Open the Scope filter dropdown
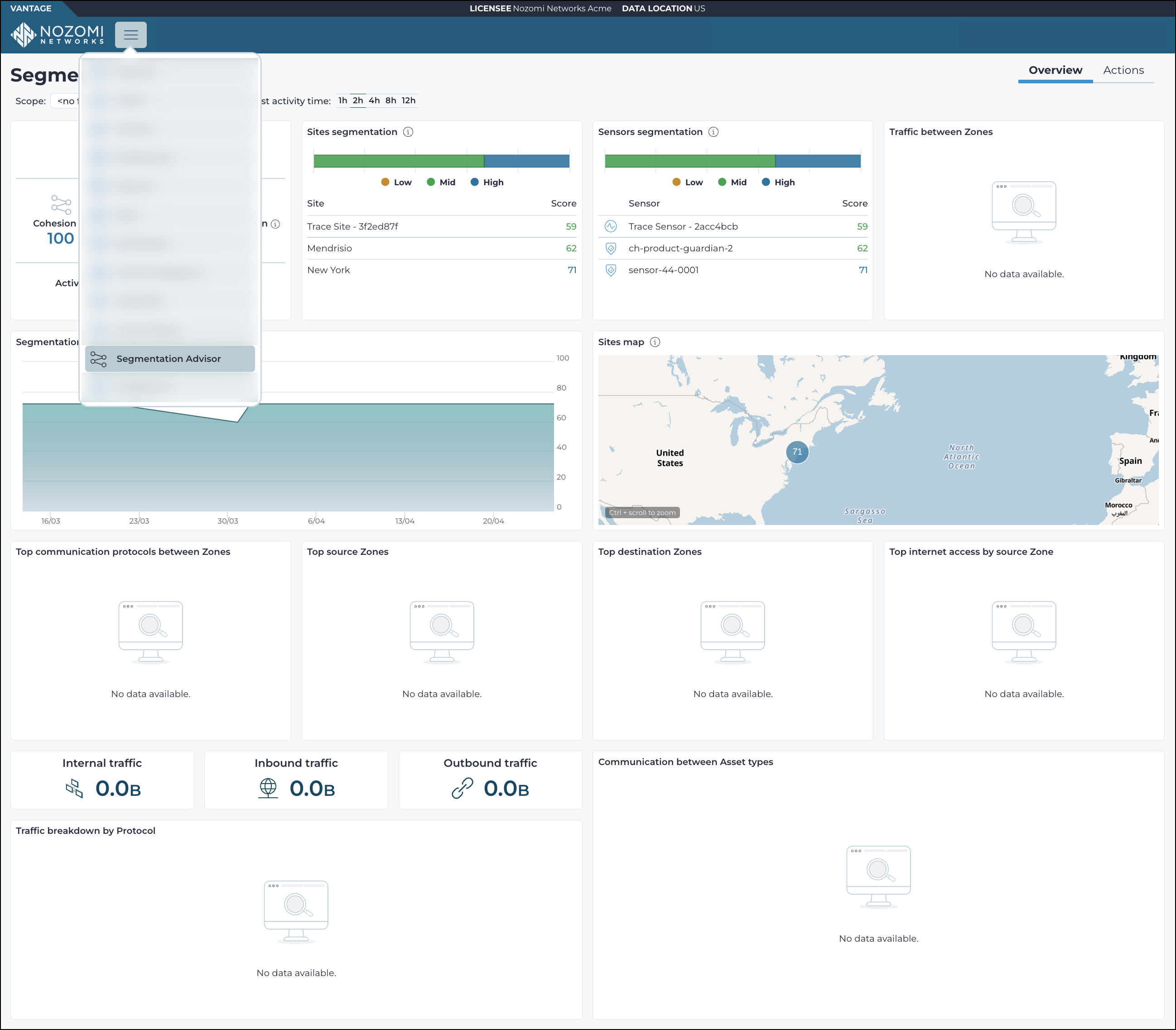 pos(65,101)
